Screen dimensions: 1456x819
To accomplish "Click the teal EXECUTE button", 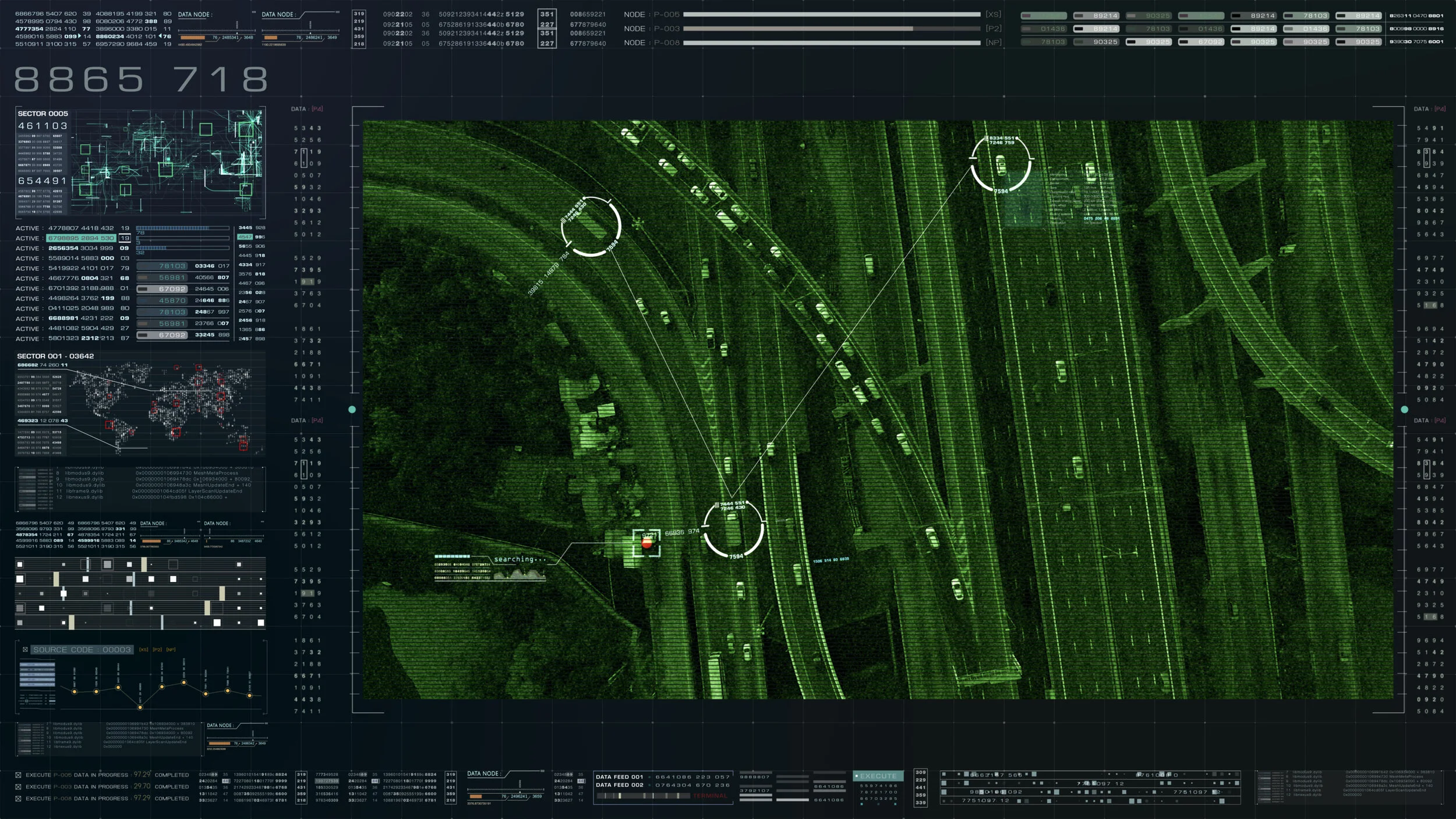I will 878,776.
